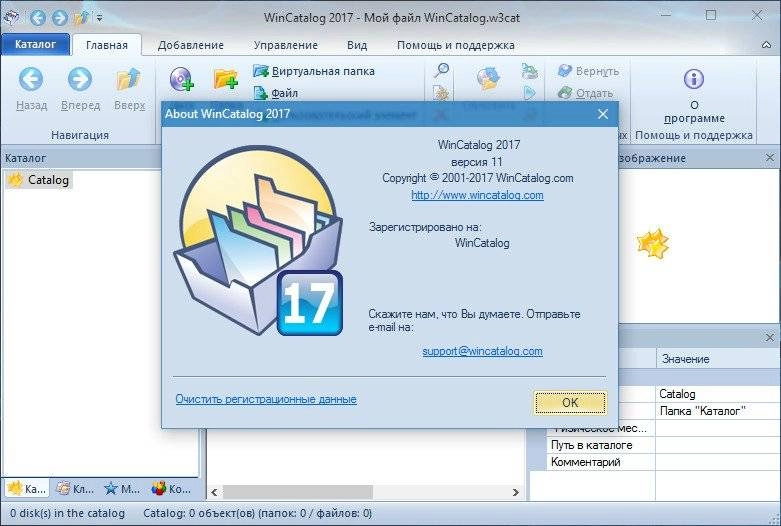Close the properties panel below the preview
Viewport: 781px width, 526px height.
click(770, 337)
